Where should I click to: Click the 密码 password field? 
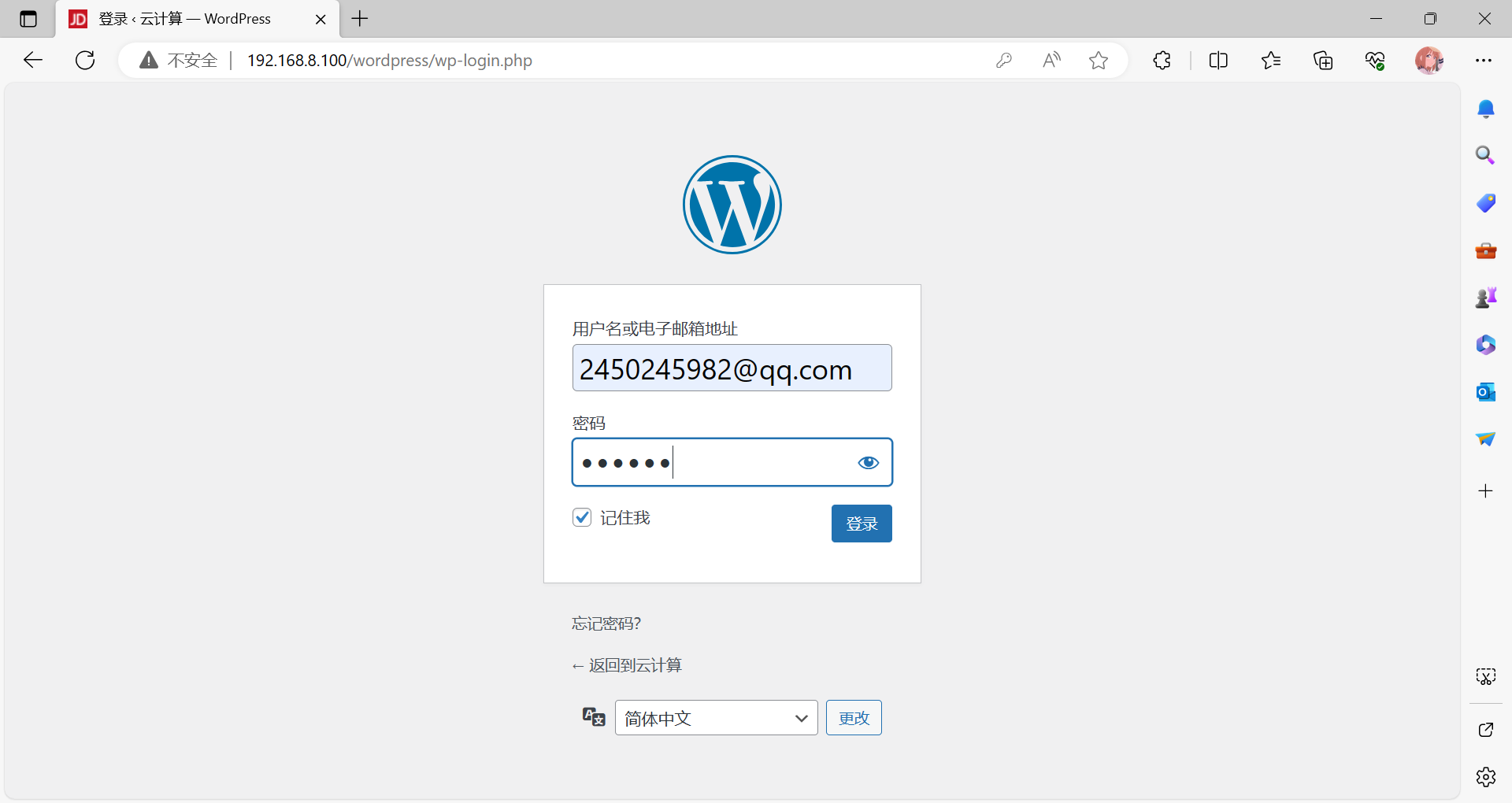point(732,463)
